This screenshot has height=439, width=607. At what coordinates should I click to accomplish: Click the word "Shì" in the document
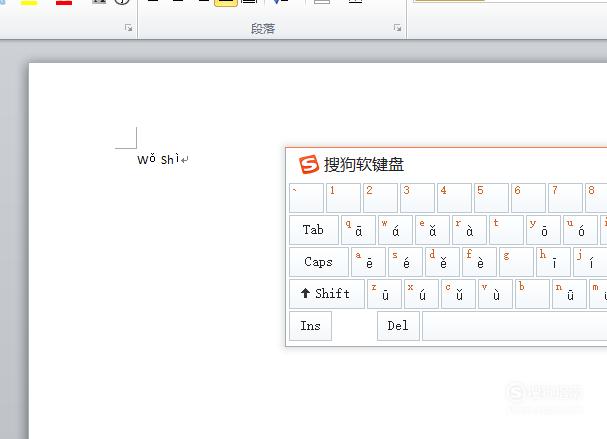170,159
